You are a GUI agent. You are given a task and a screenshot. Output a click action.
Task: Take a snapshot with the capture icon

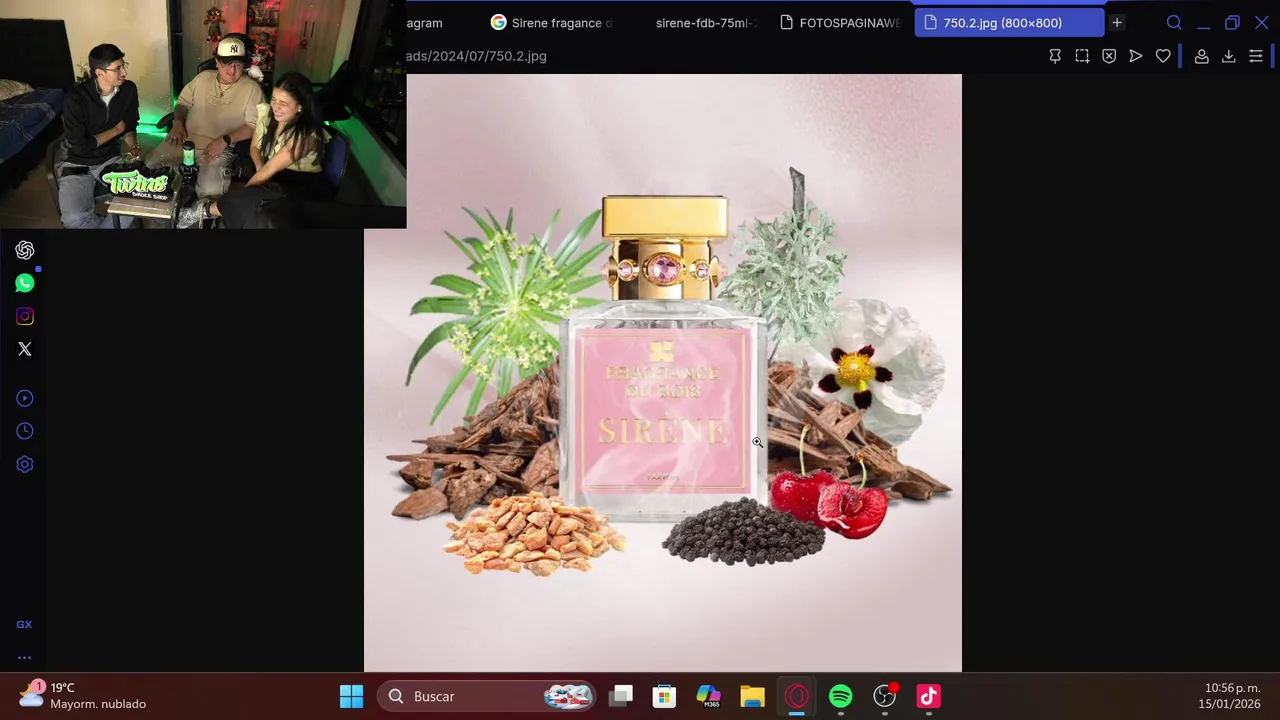click(1082, 56)
